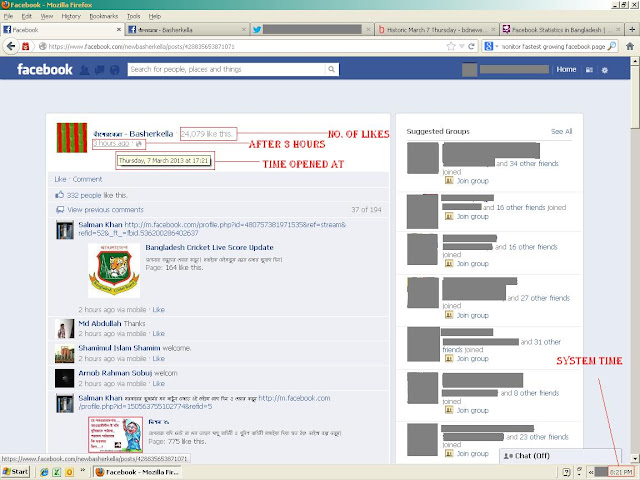Open the Tools menu
Image resolution: width=640 pixels, height=480 pixels.
point(133,16)
